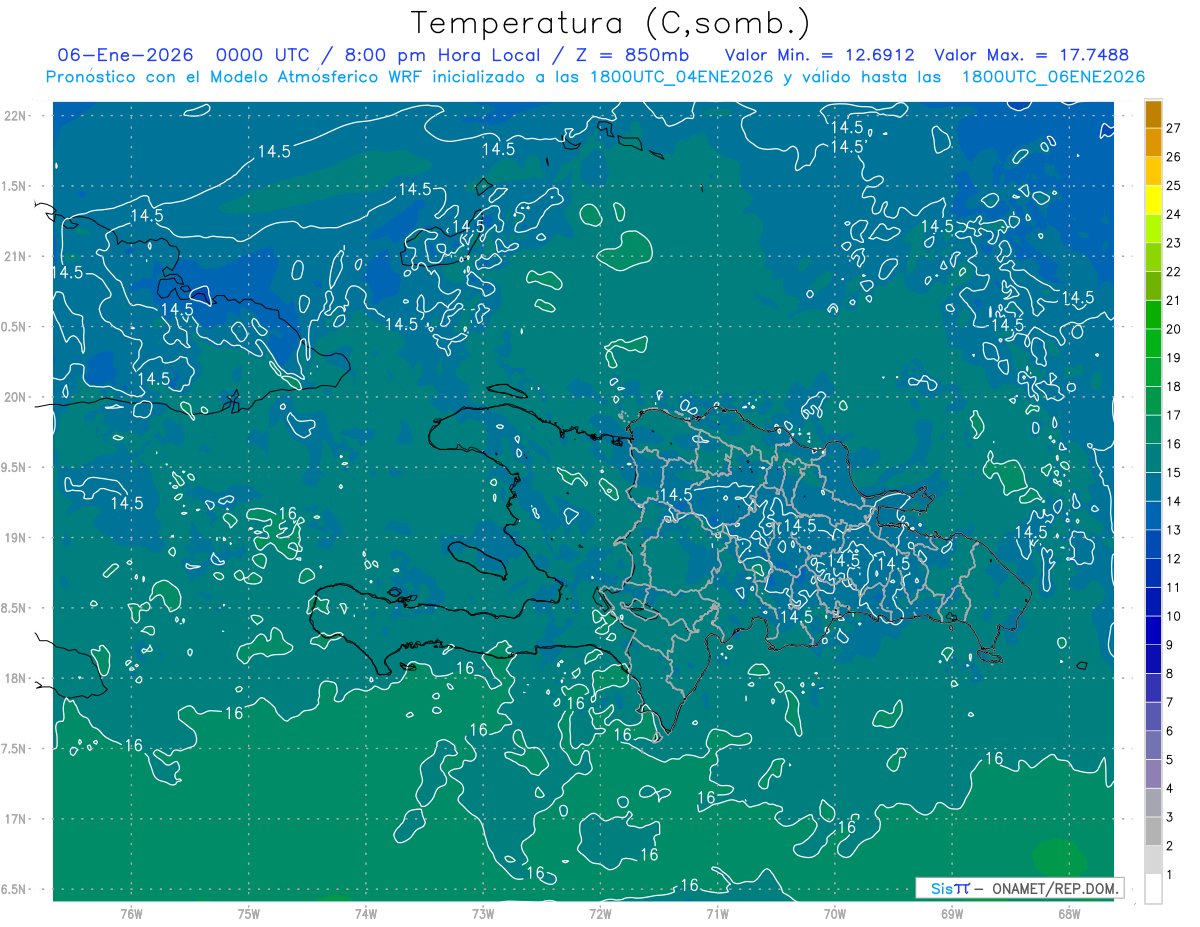
Task: Click the bright green swatch between 20 and 21
Action: pos(1153,315)
